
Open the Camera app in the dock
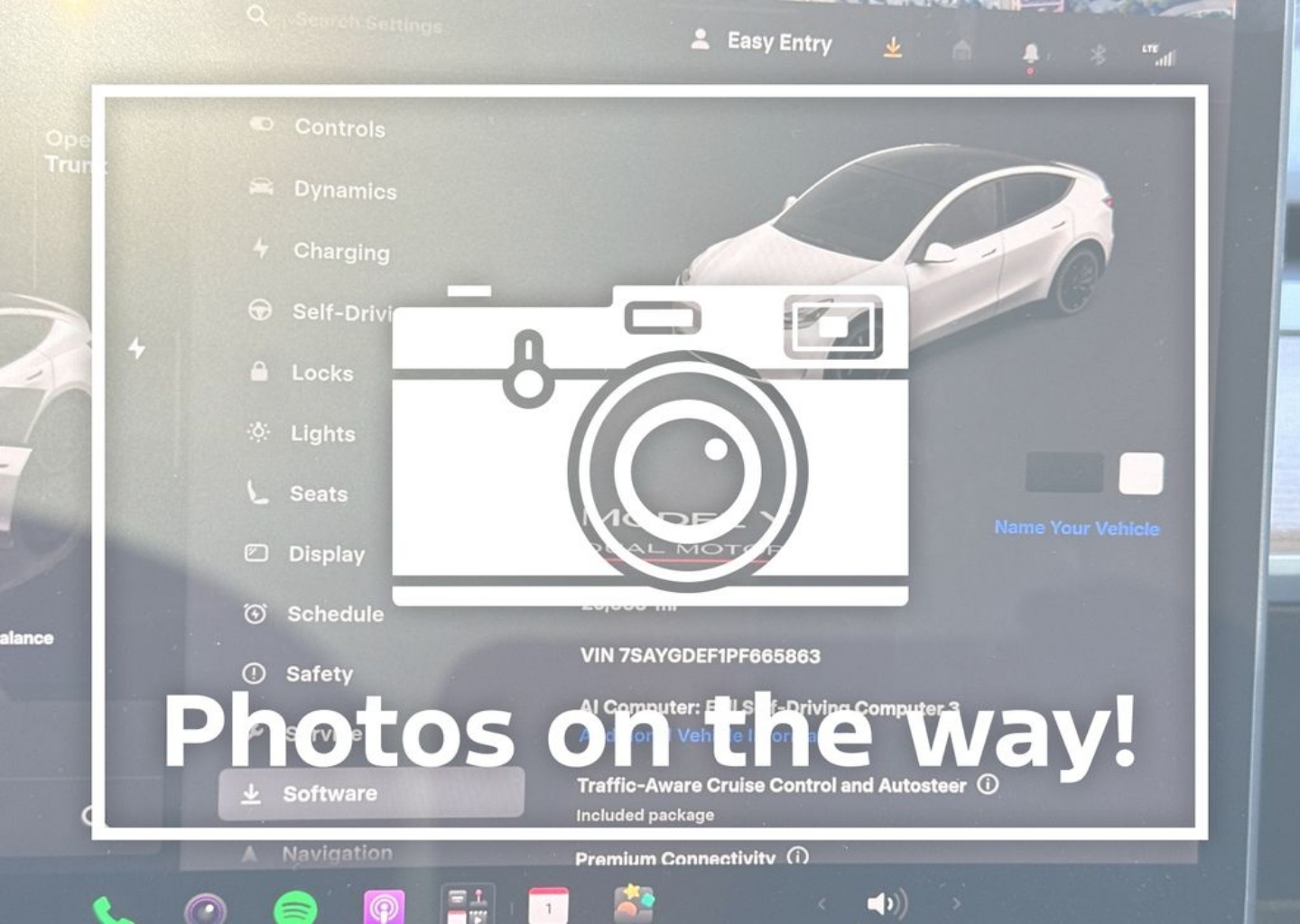pyautogui.click(x=205, y=908)
